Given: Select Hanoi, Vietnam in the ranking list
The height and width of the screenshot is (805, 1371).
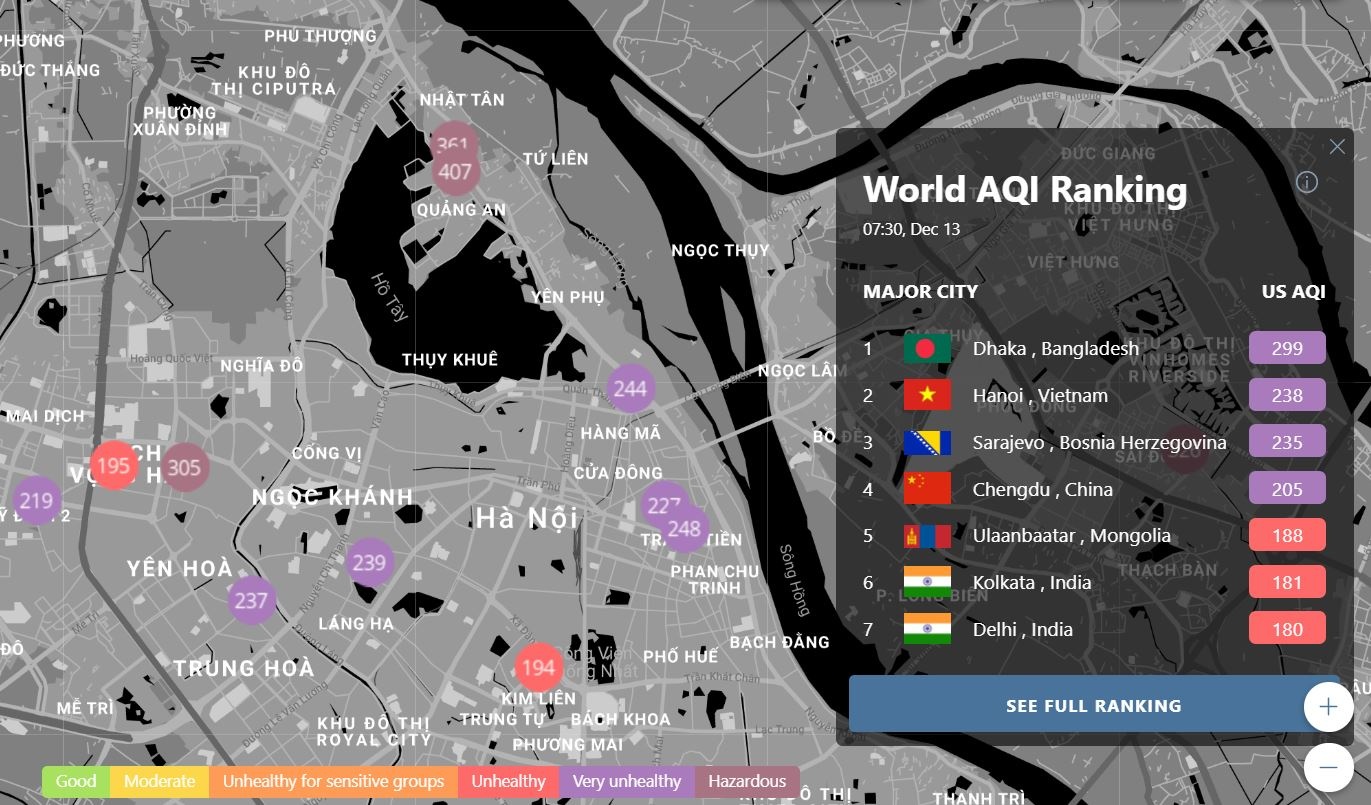Looking at the screenshot, I should click(x=1040, y=396).
